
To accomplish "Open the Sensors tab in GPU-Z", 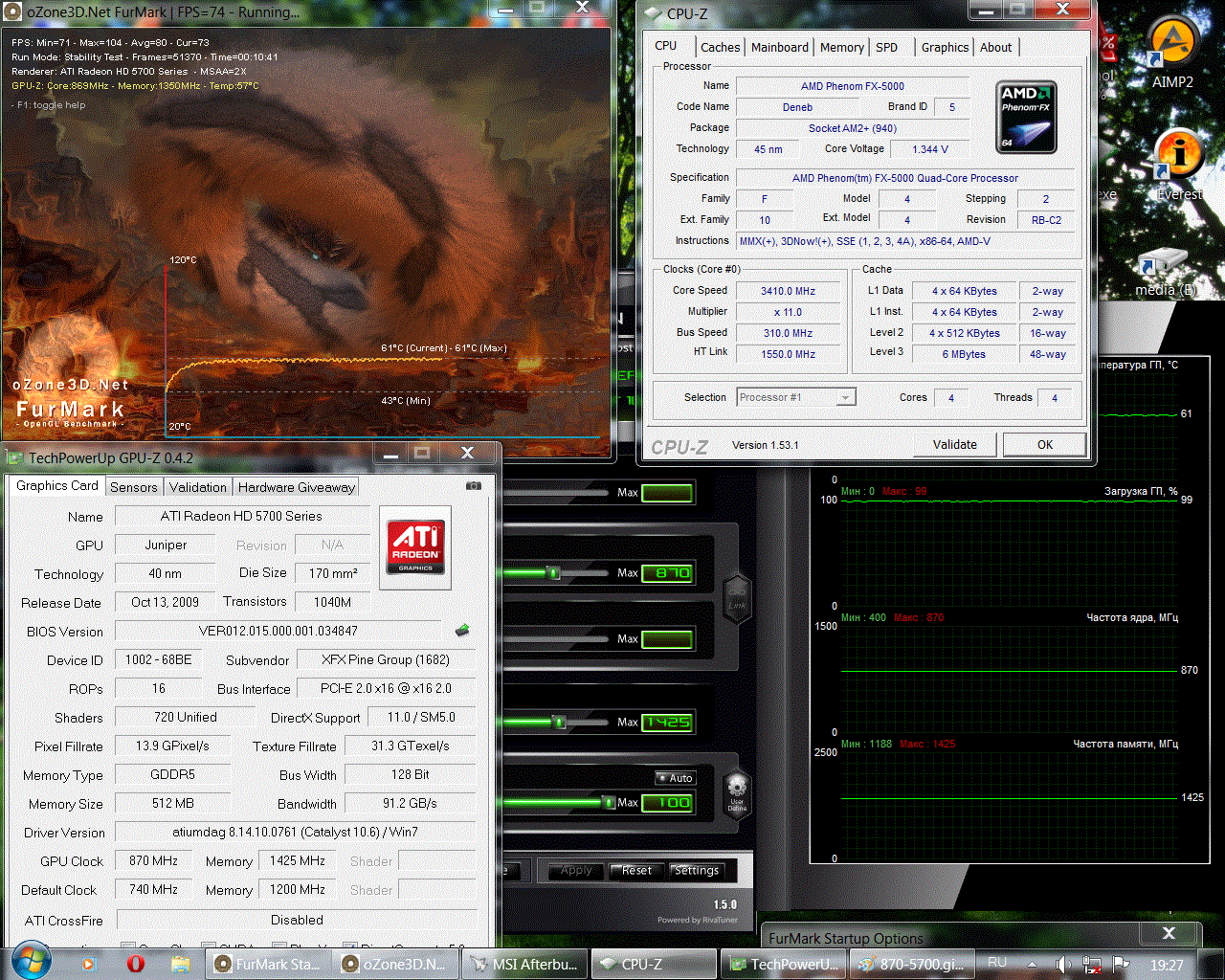I will pyautogui.click(x=134, y=487).
